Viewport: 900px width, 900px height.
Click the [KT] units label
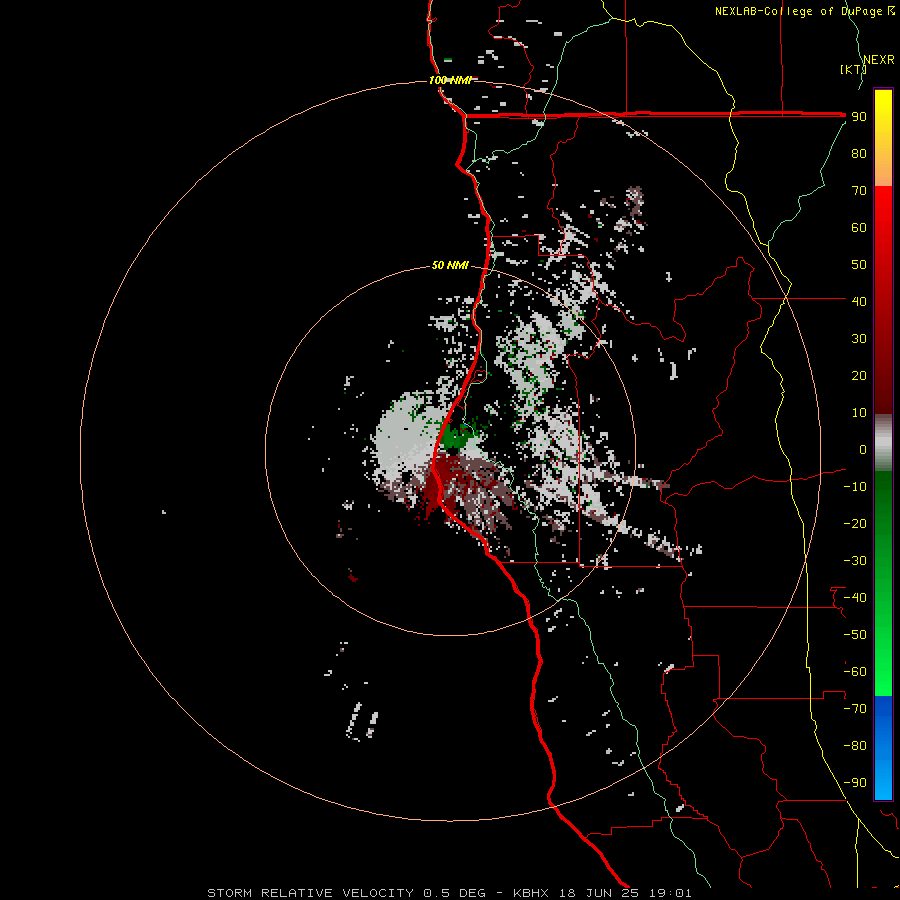[853, 69]
